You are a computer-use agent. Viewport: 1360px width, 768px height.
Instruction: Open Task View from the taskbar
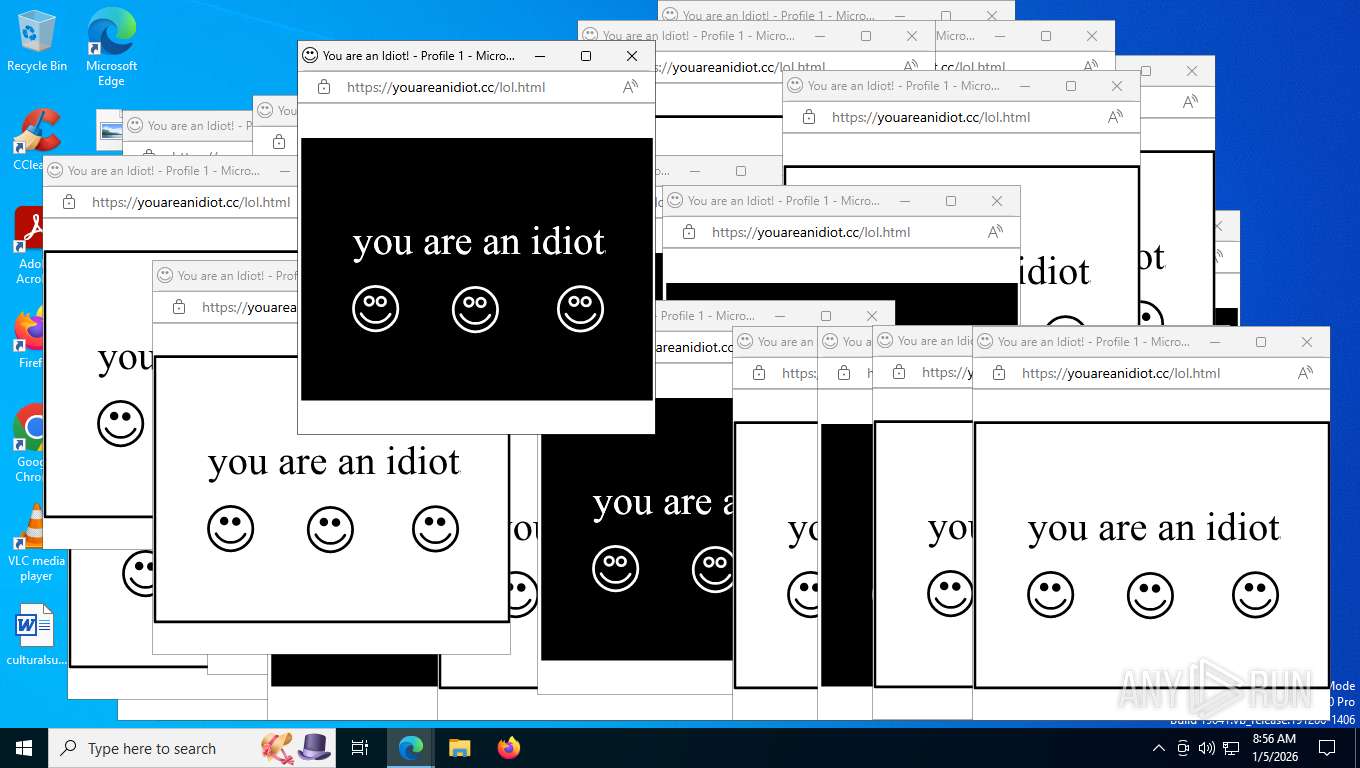pyautogui.click(x=360, y=748)
